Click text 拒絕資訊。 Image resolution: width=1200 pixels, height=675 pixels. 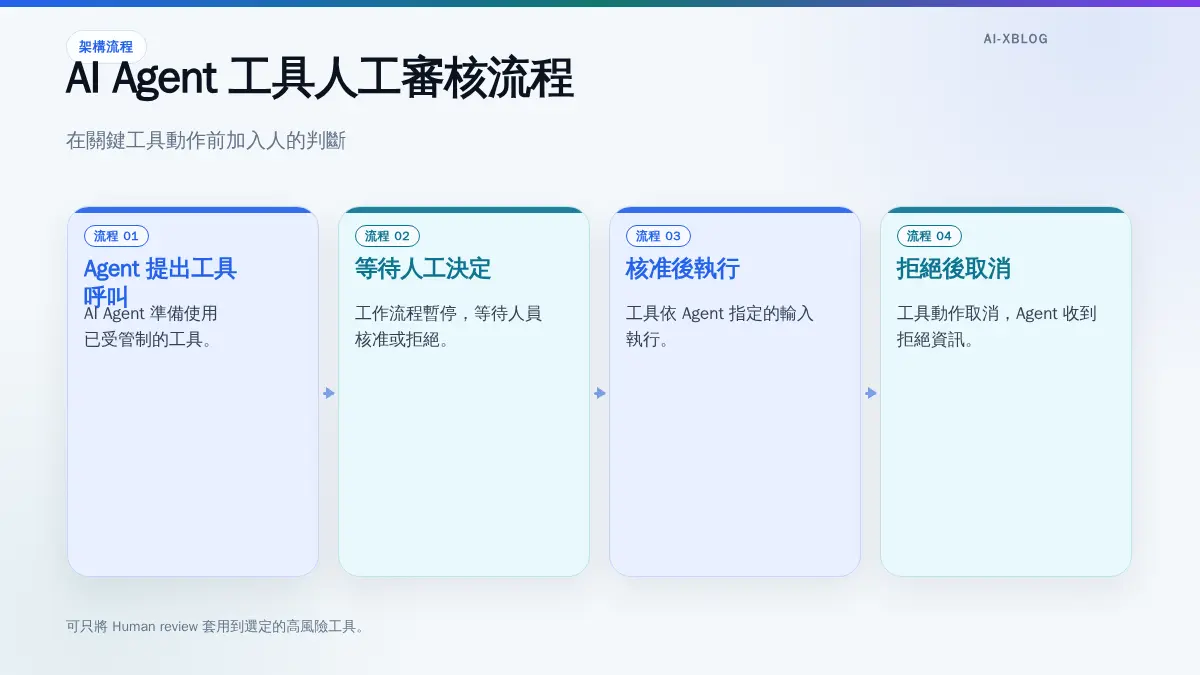(937, 339)
